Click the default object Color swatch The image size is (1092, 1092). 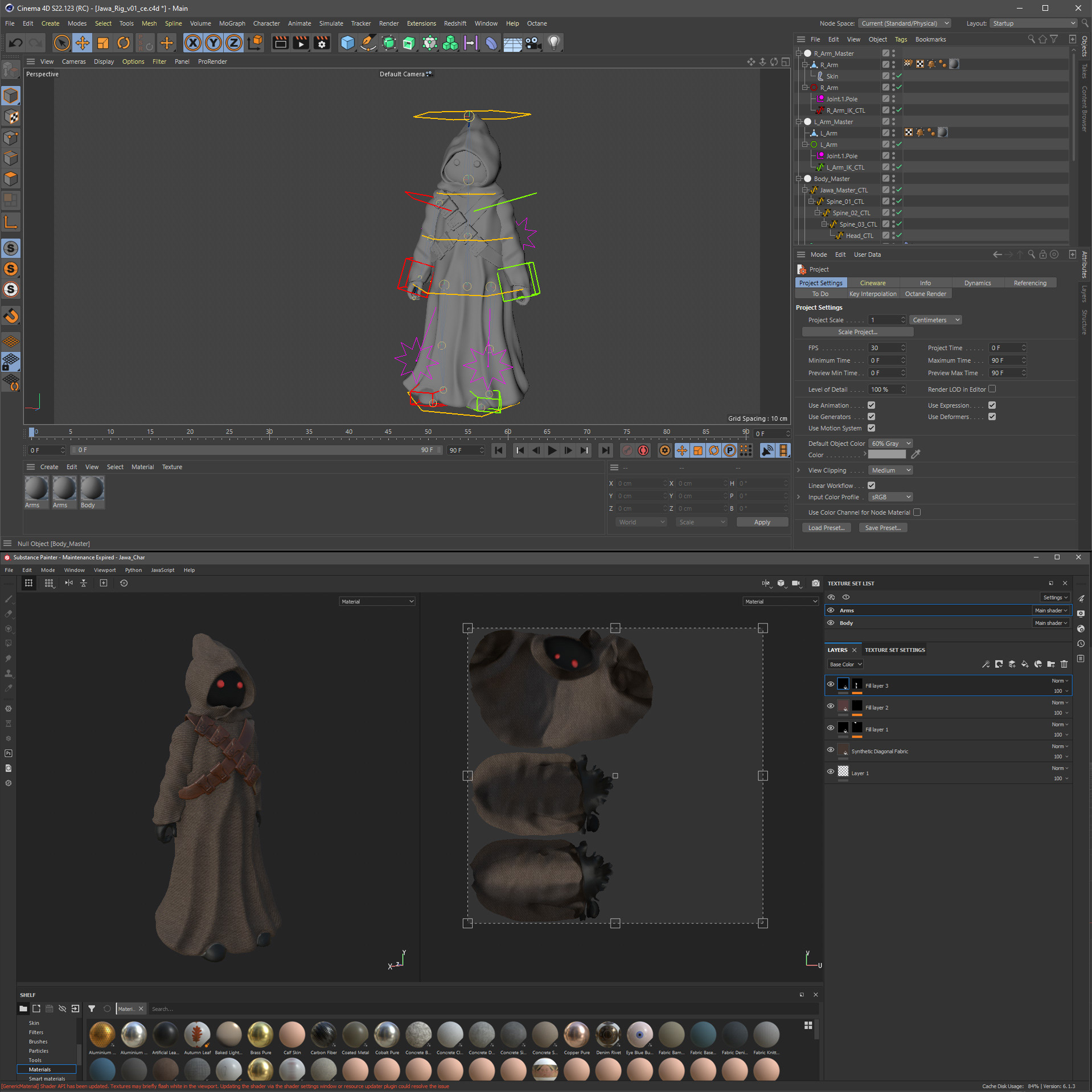[x=886, y=455]
